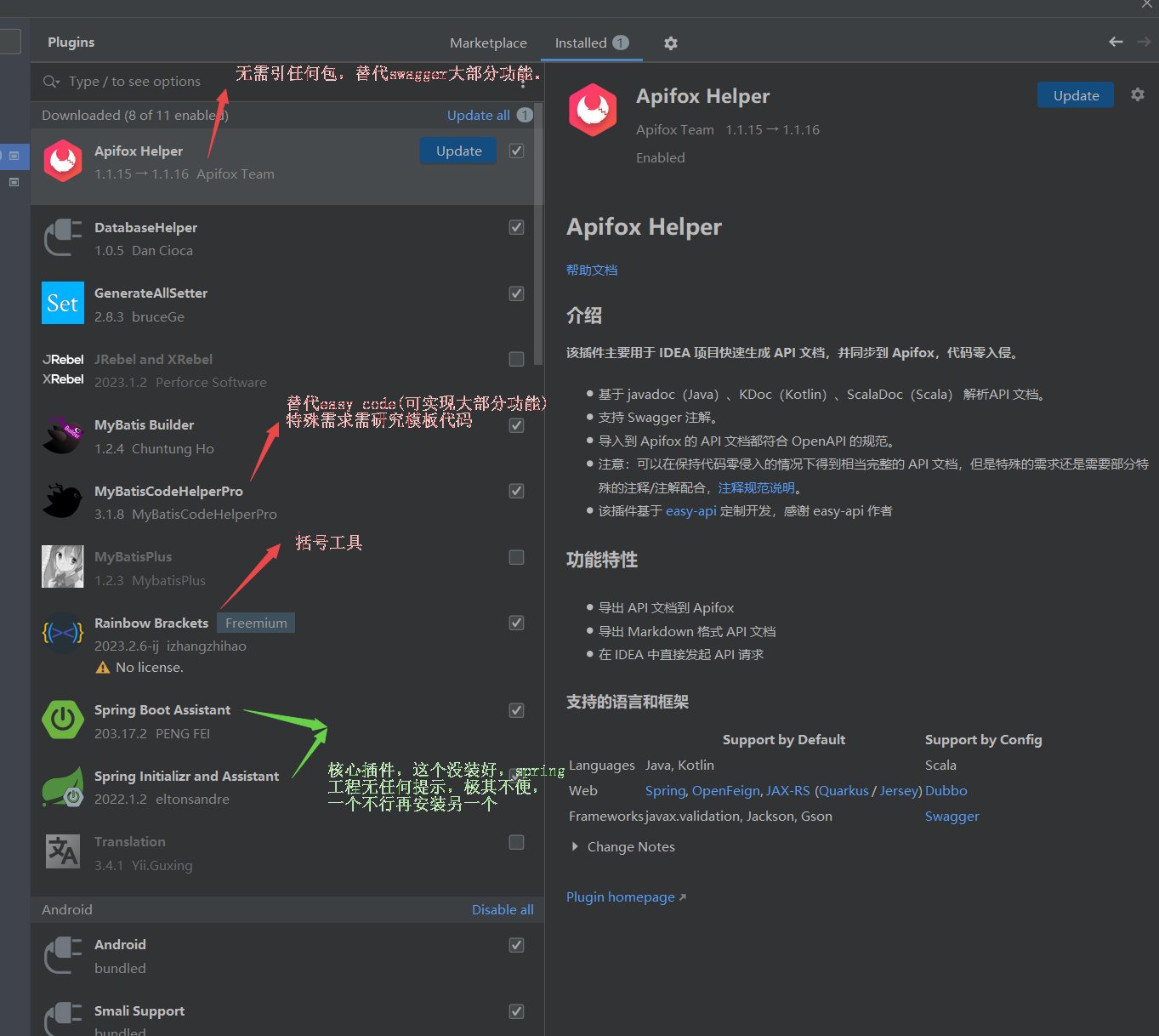Screen dimensions: 1159x1036
Task: Open the Quarkus link
Action: pos(844,791)
